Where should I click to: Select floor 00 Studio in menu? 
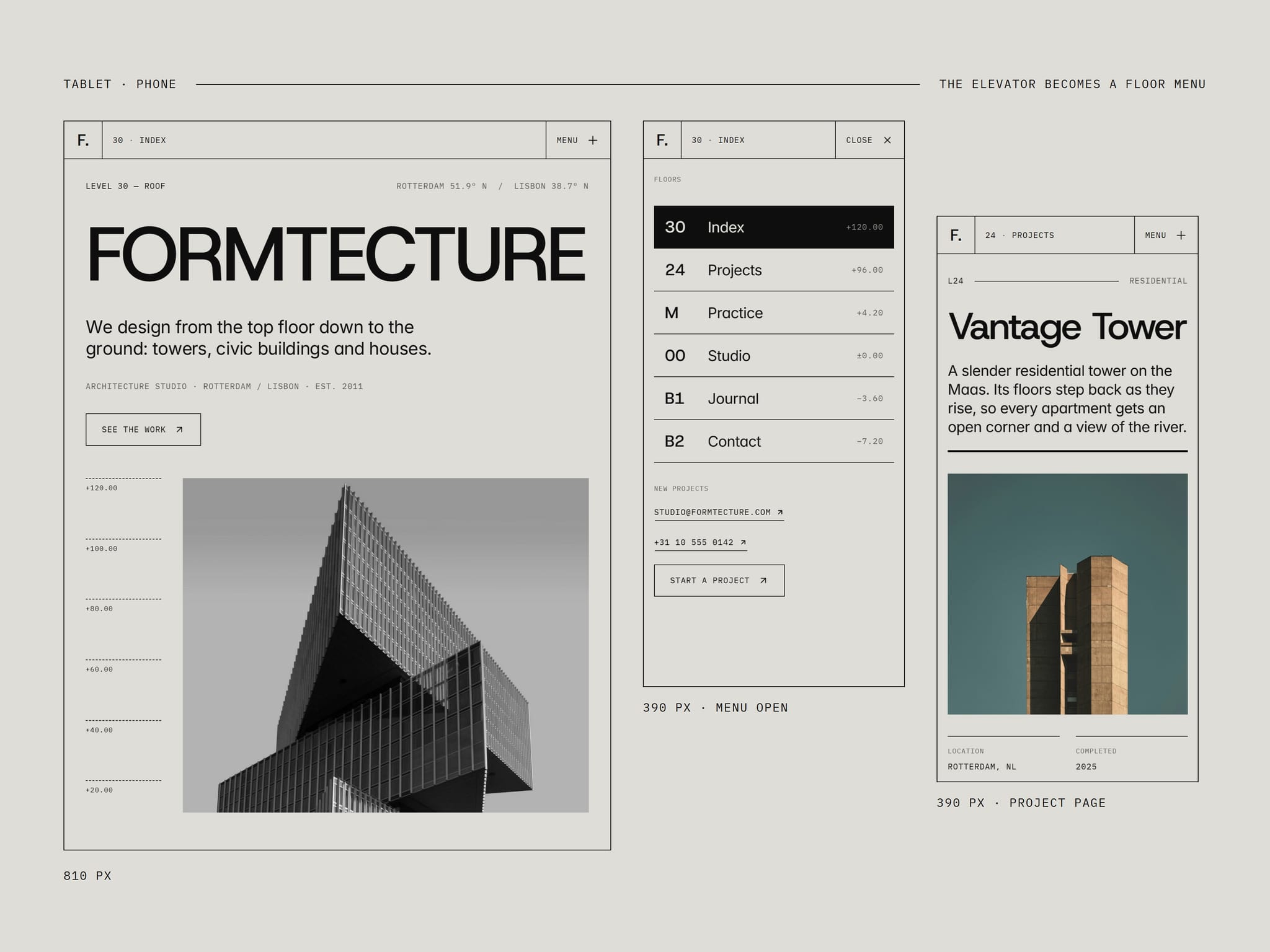(774, 356)
